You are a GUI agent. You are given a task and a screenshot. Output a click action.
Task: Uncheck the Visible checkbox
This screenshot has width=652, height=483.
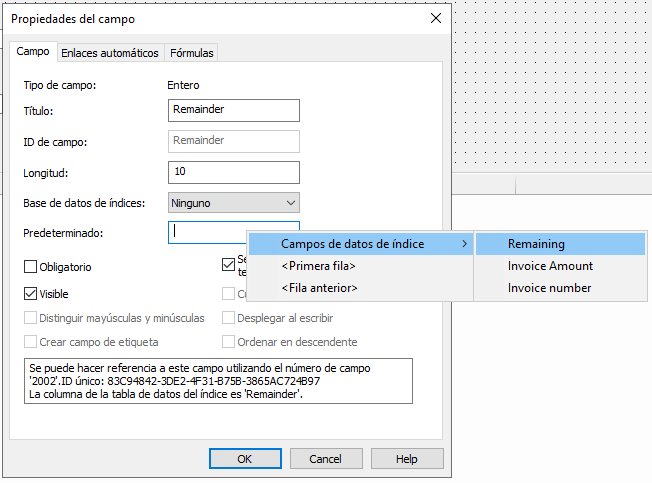[x=30, y=293]
